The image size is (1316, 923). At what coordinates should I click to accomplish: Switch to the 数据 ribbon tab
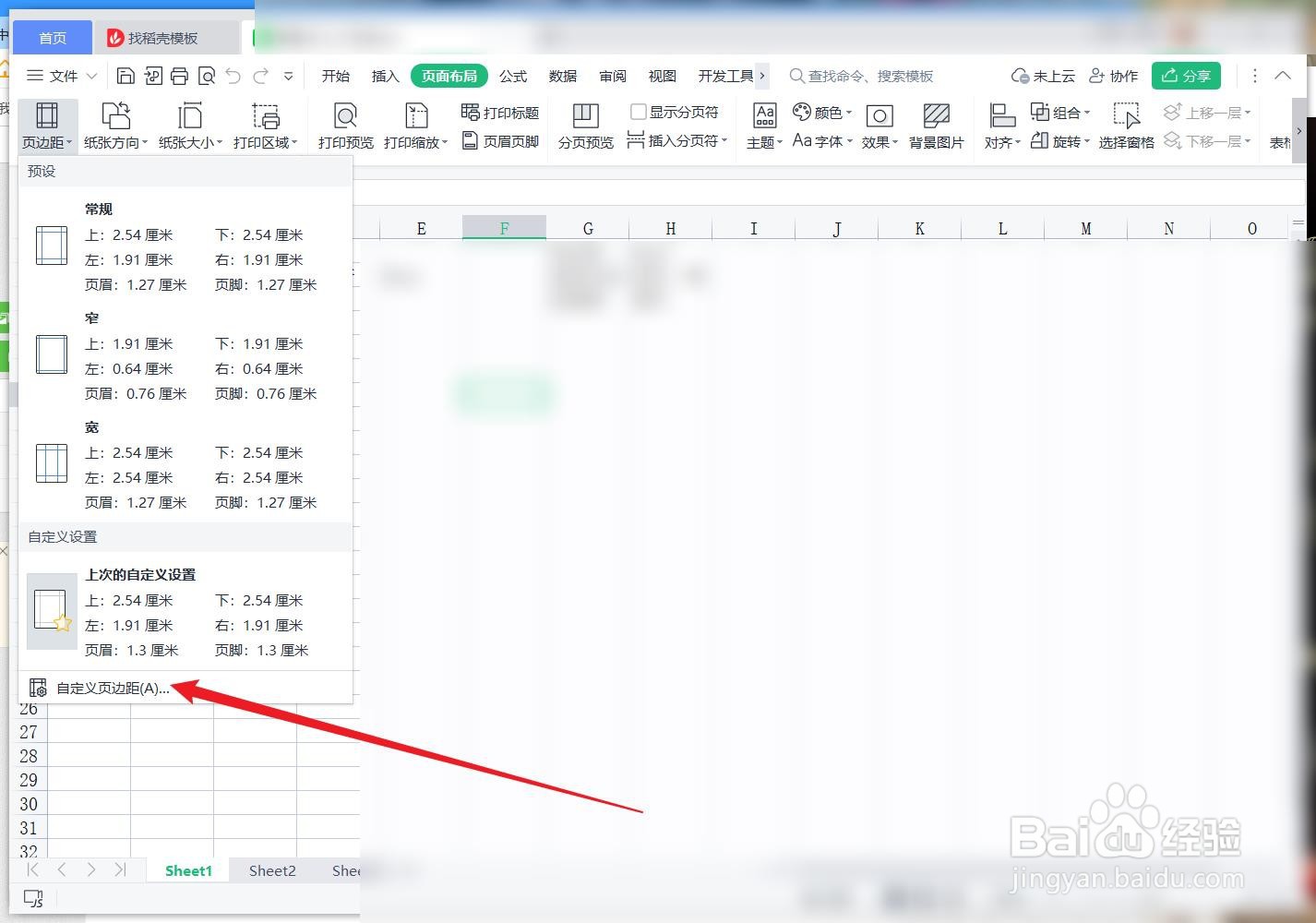563,76
